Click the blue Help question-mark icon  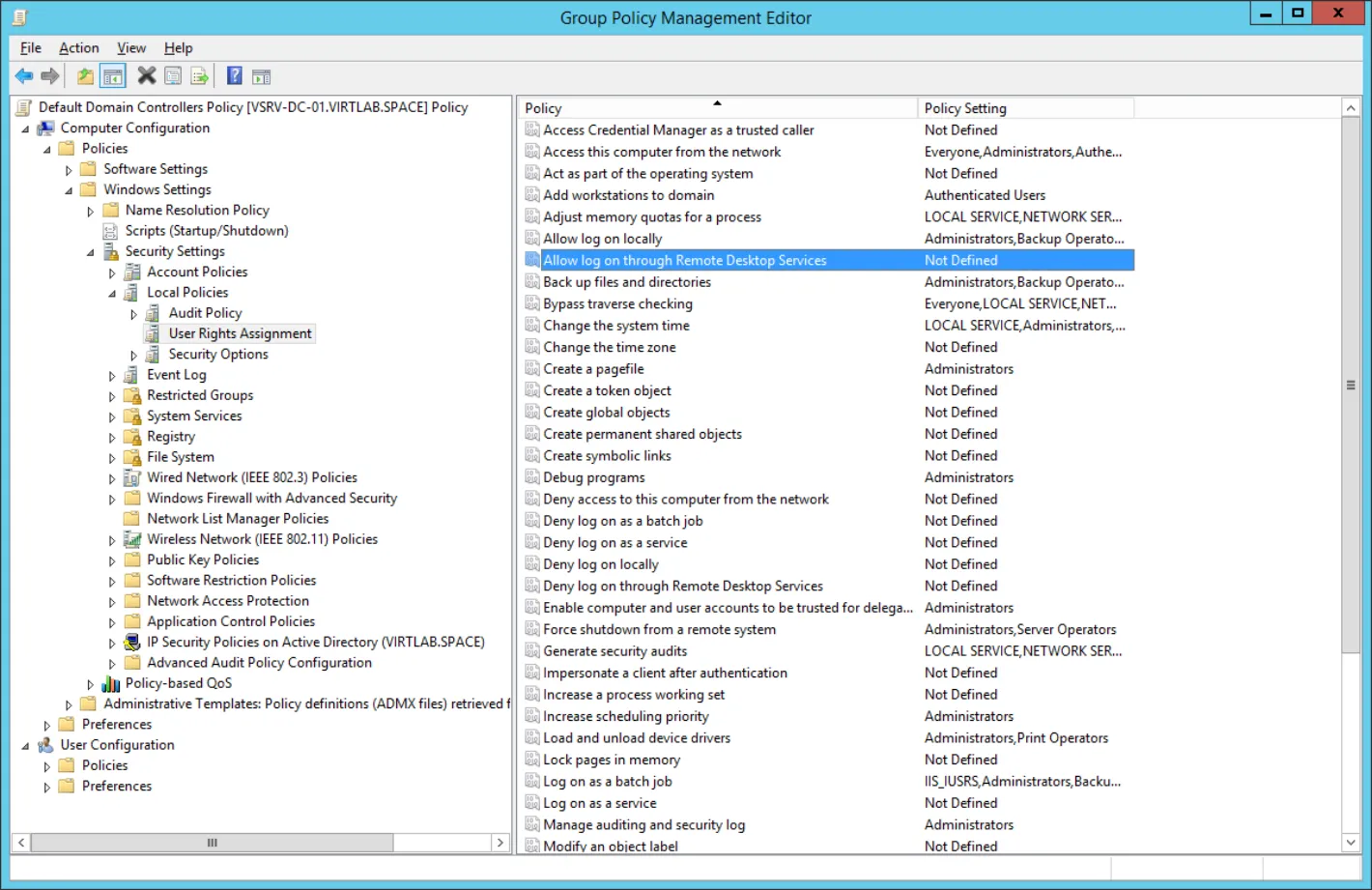point(235,76)
